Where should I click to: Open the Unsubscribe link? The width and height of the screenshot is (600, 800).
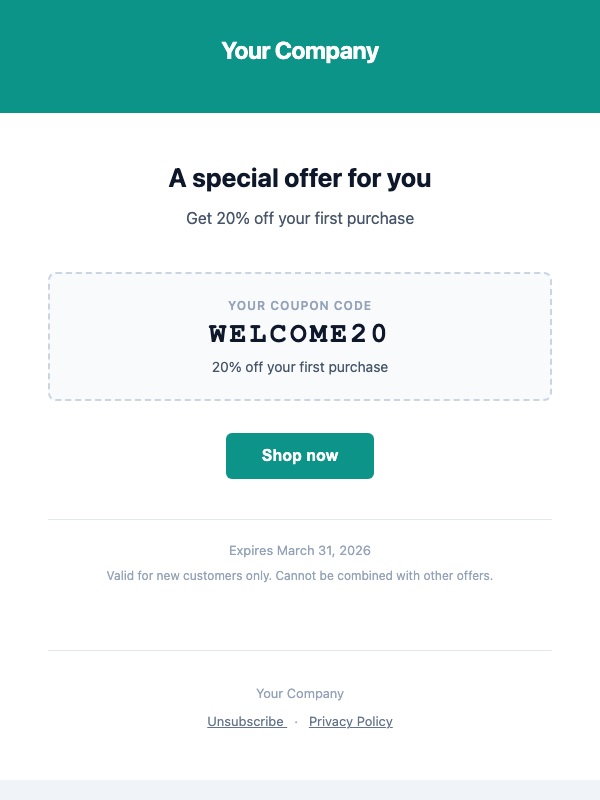[246, 721]
